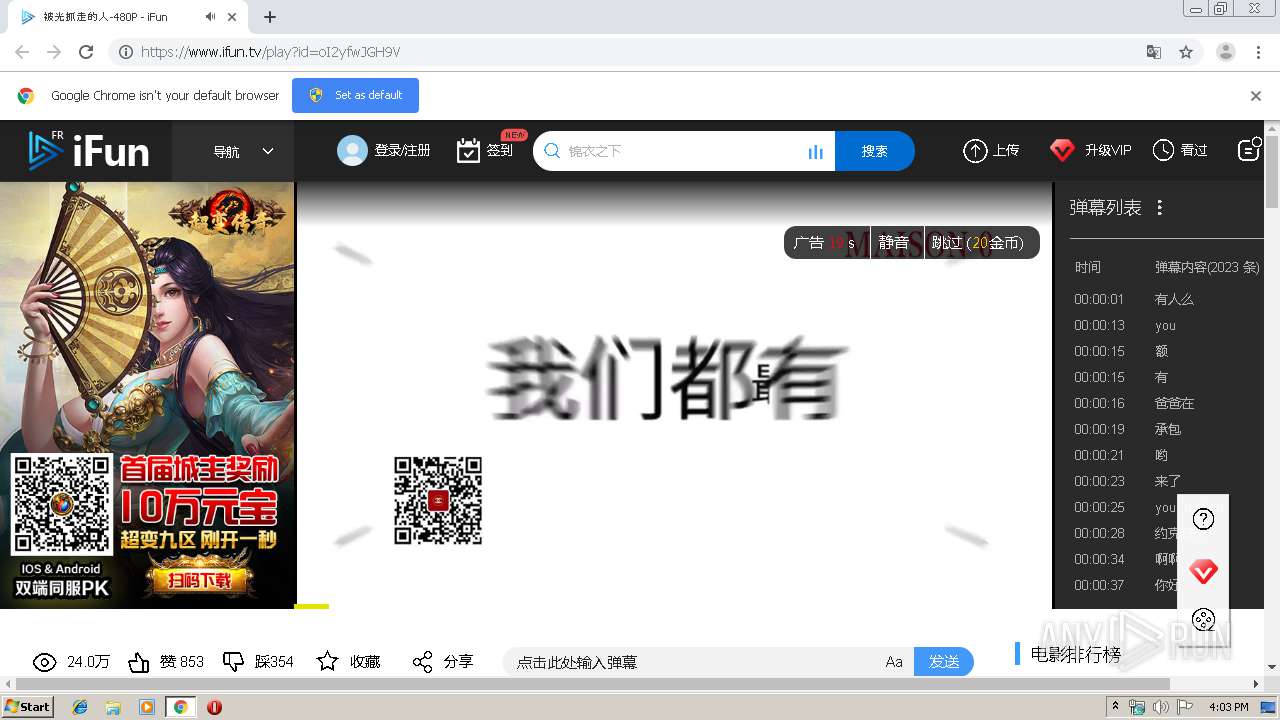Image resolution: width=1280 pixels, height=720 pixels.
Task: Mute the tab audio speaker icon
Action: point(210,17)
